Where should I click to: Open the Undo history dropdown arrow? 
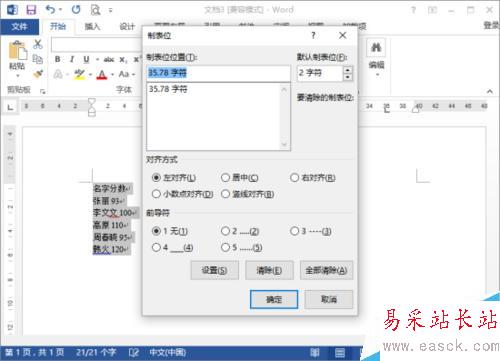pos(60,10)
